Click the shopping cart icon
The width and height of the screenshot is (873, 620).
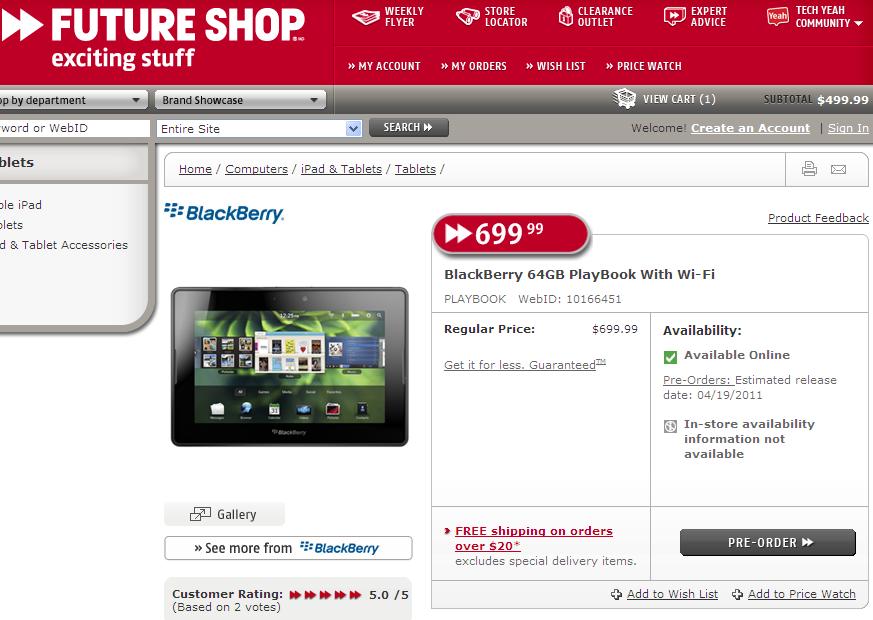click(x=624, y=99)
